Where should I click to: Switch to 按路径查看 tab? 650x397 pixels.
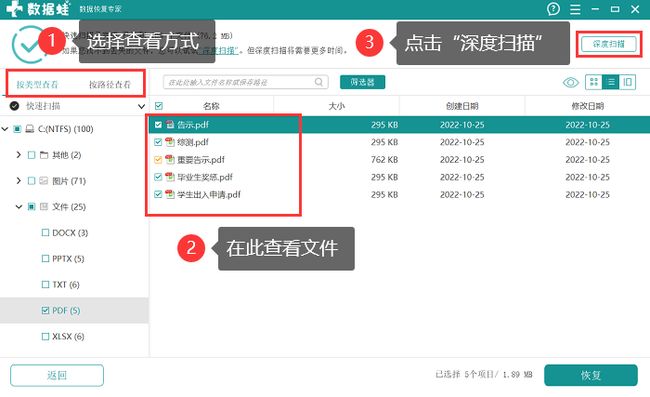point(109,85)
